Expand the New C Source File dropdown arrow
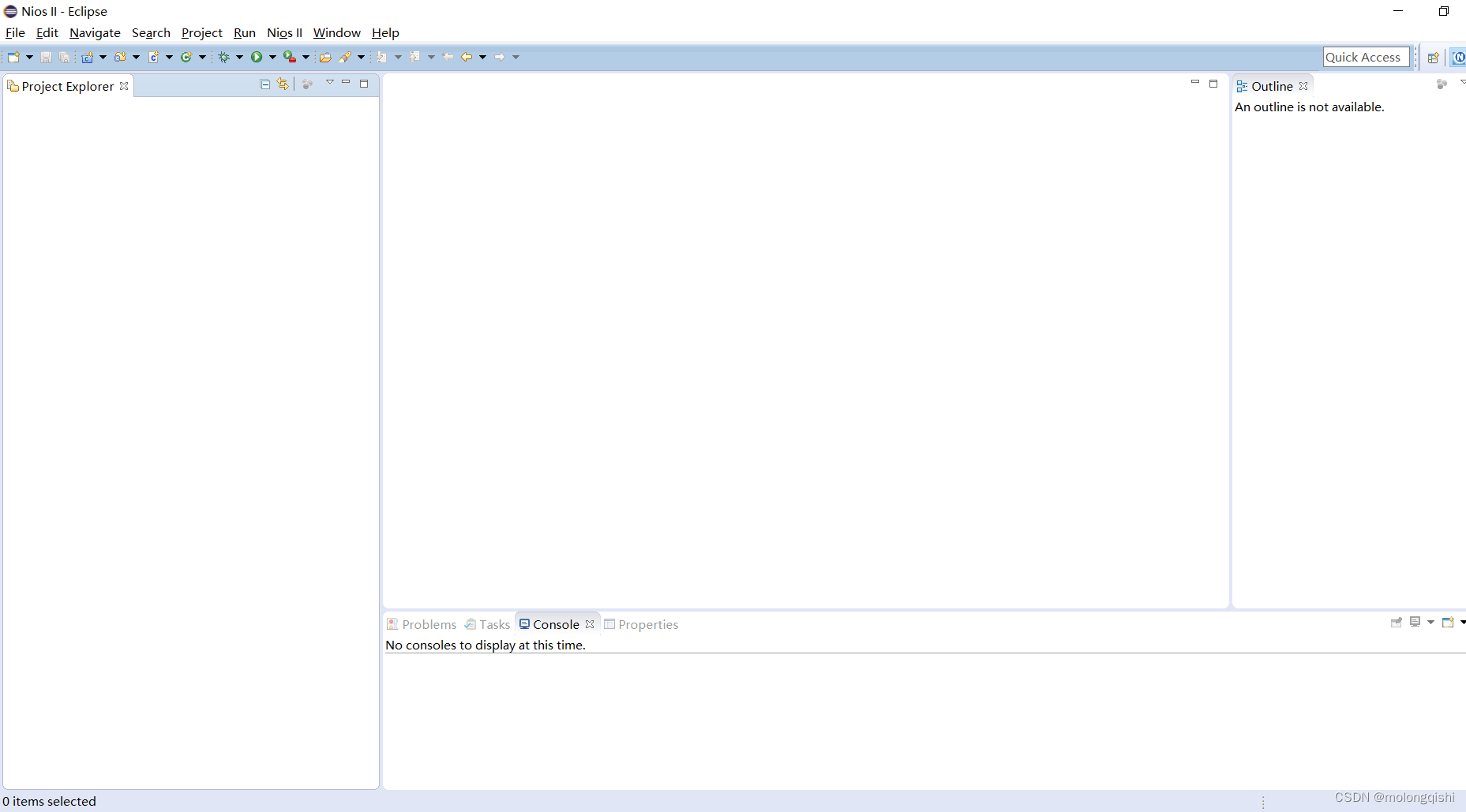The image size is (1466, 812). [x=169, y=57]
